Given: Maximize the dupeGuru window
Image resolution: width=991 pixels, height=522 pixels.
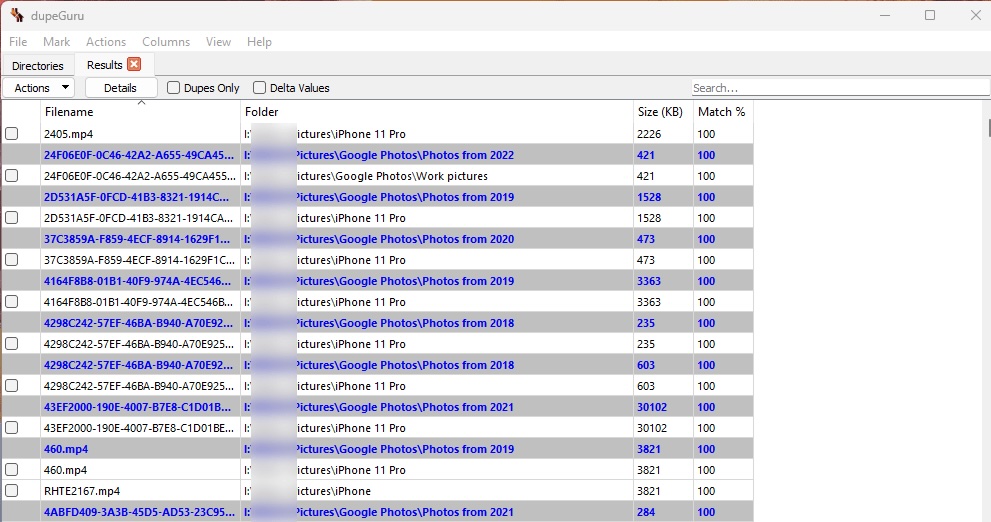Looking at the screenshot, I should point(930,15).
